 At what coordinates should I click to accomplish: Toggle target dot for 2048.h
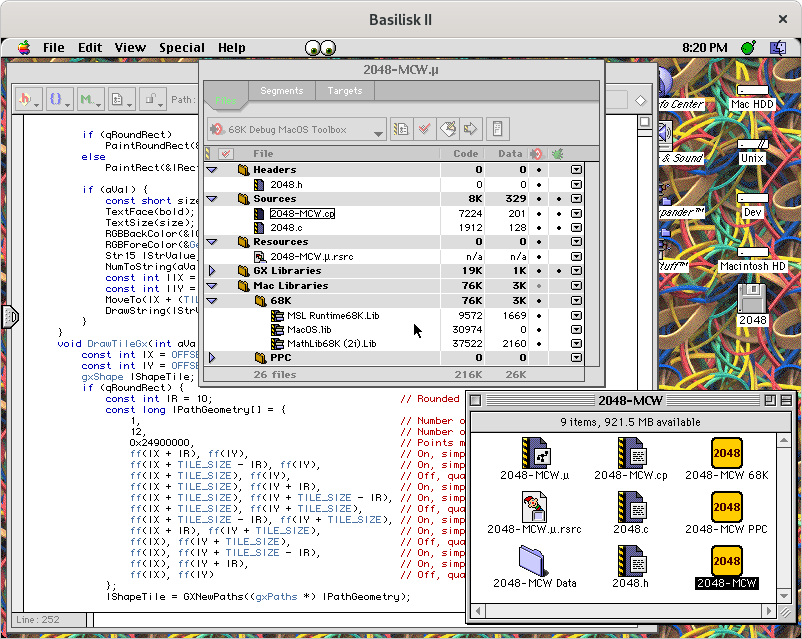(x=539, y=184)
